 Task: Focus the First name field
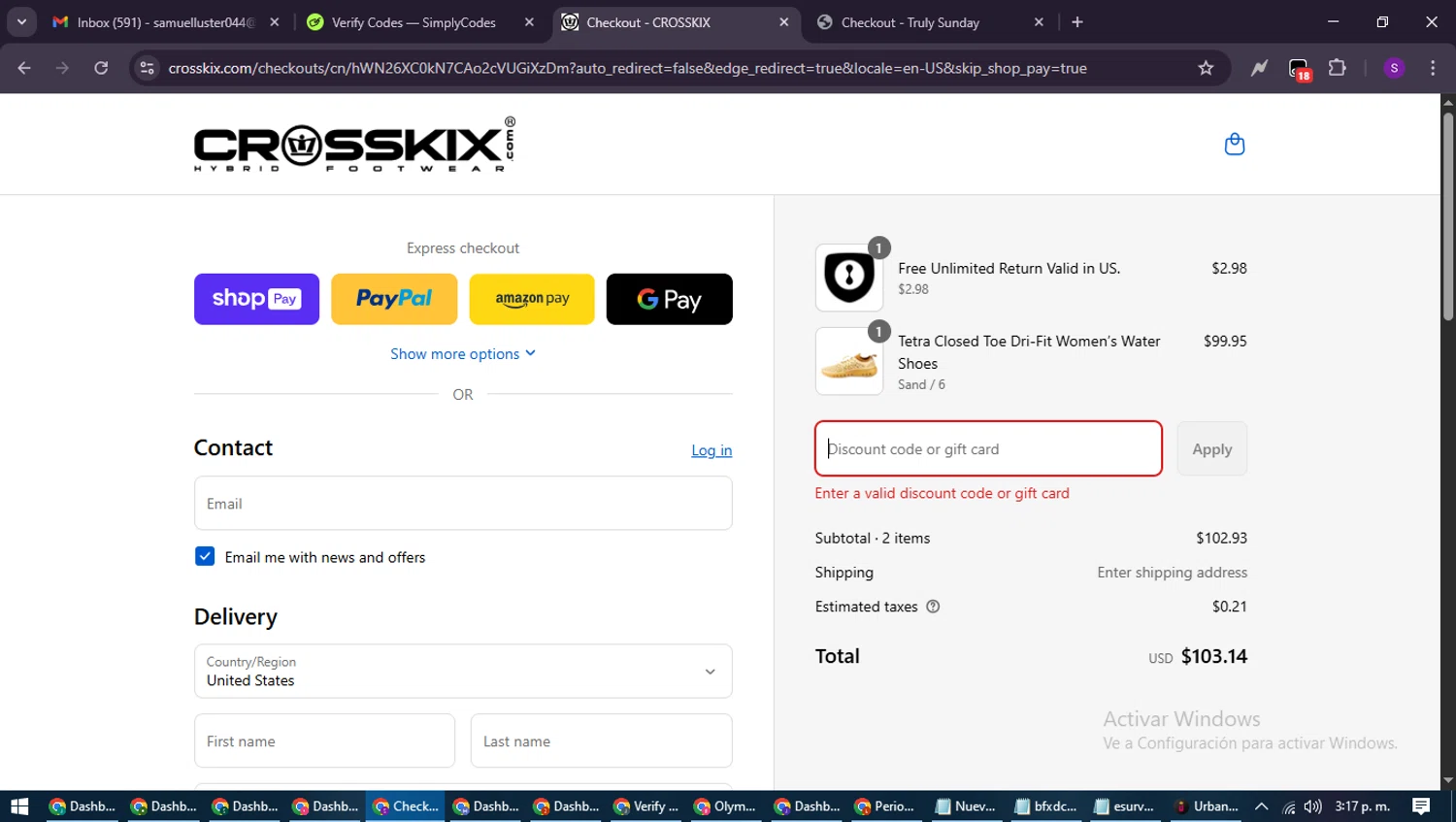[x=324, y=740]
